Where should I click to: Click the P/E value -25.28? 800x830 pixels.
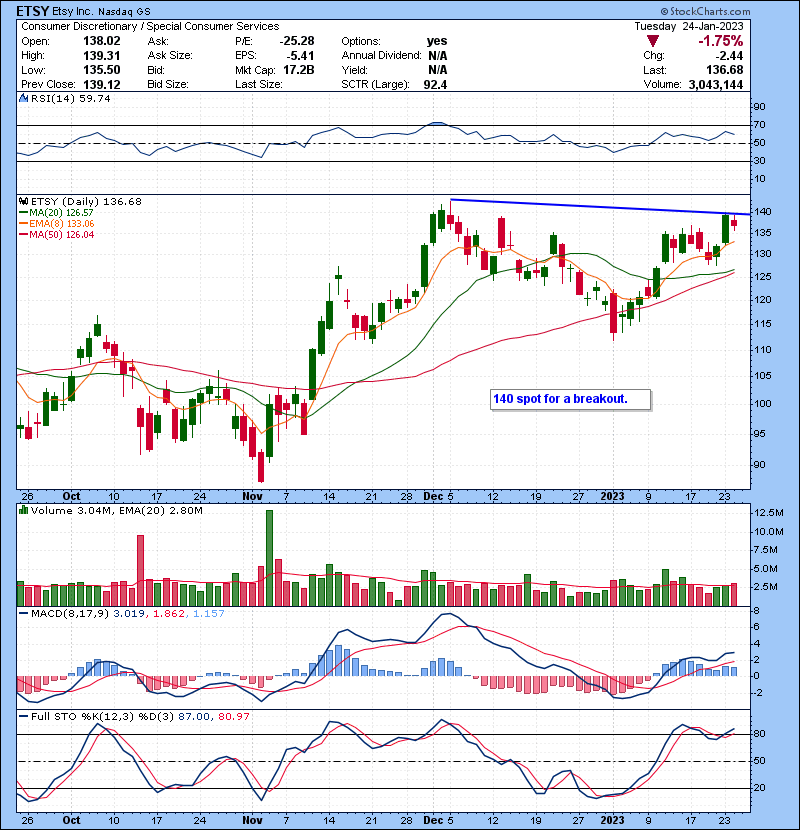pos(297,41)
